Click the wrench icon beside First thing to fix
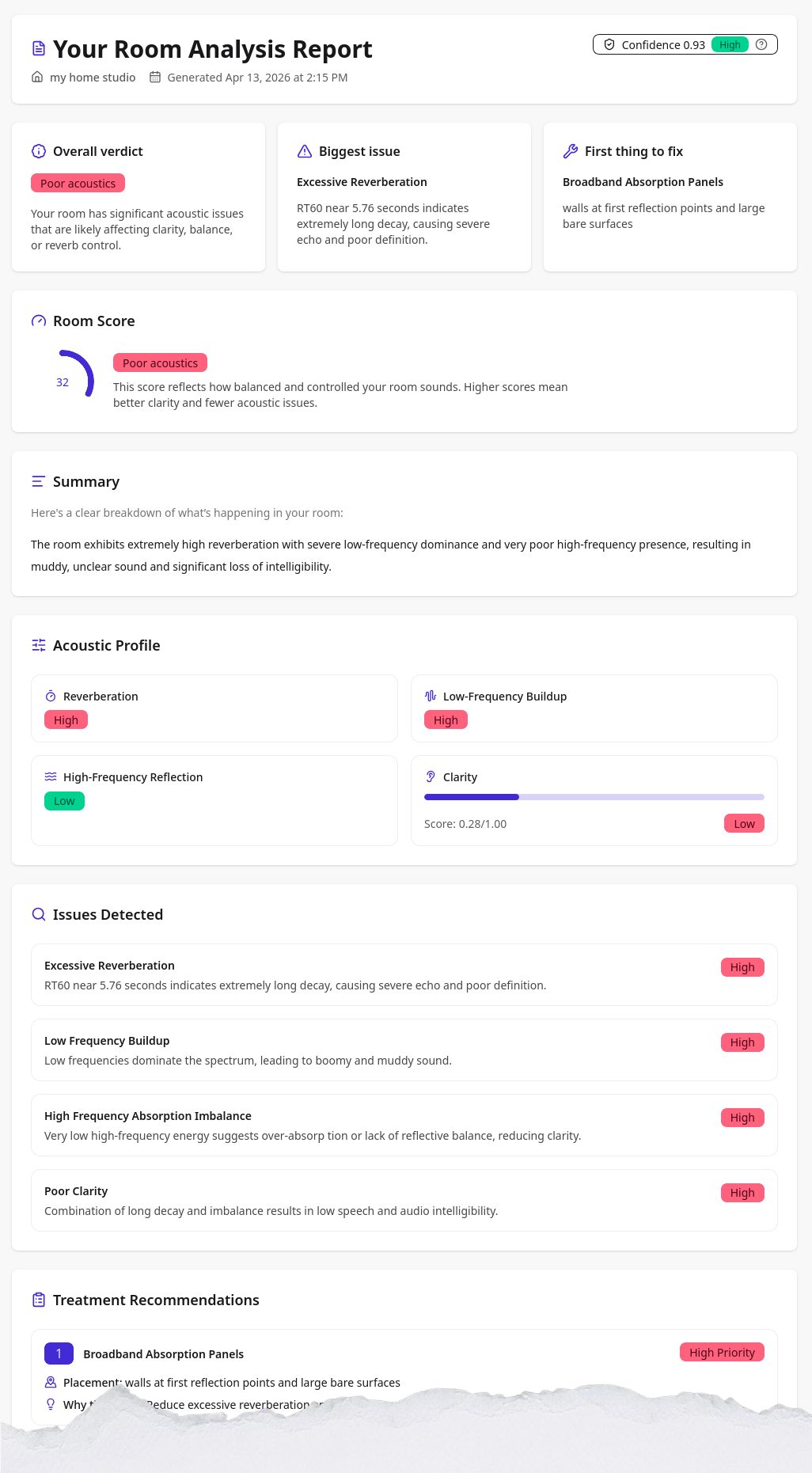The height and width of the screenshot is (1473, 812). tap(570, 151)
